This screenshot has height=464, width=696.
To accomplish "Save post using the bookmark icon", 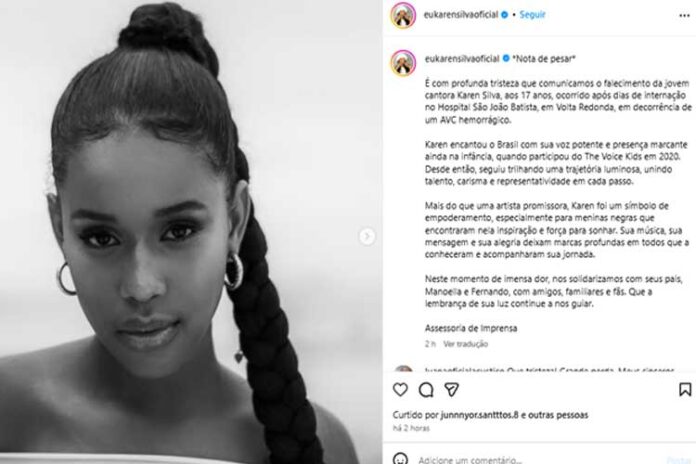I will [685, 389].
